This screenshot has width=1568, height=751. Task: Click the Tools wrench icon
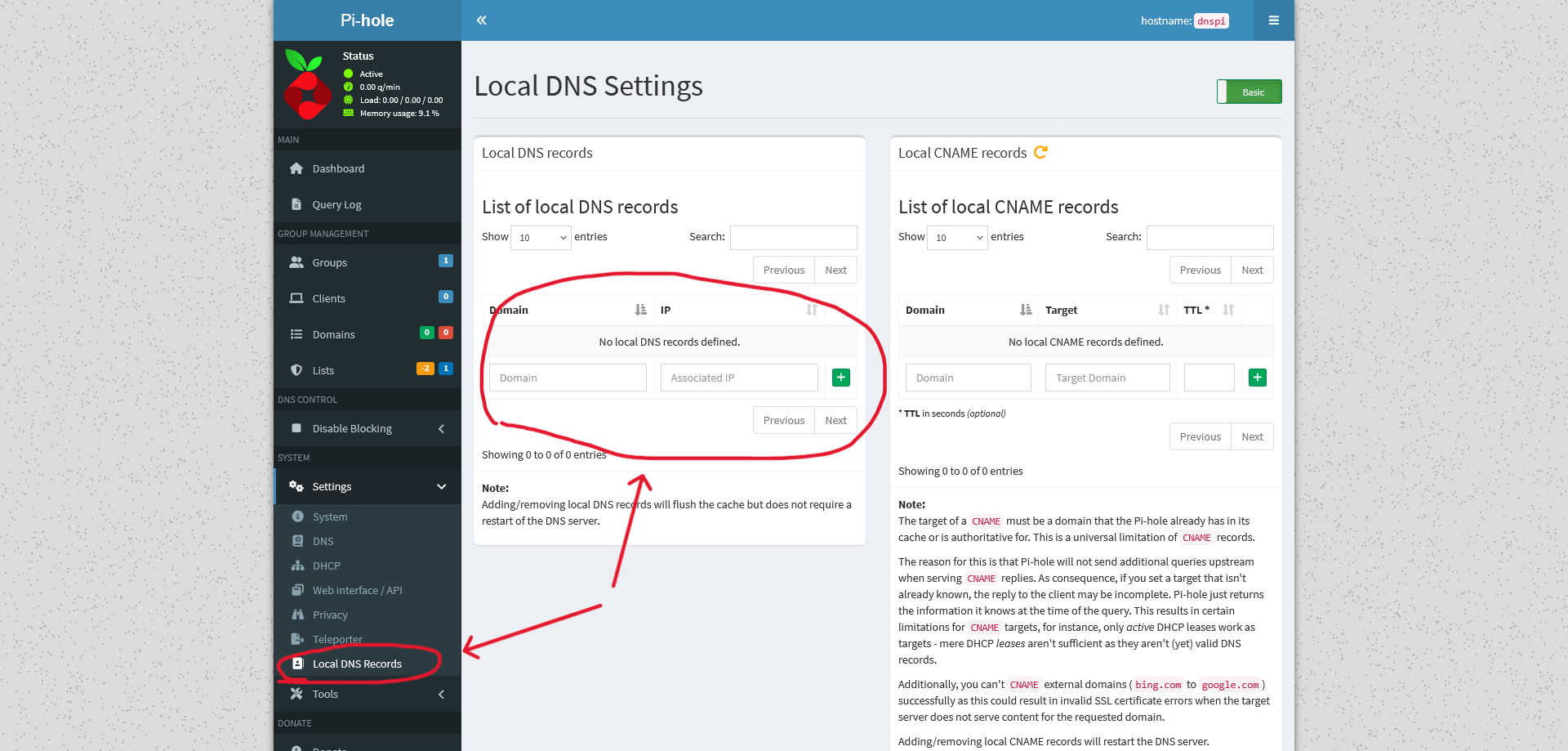(296, 694)
